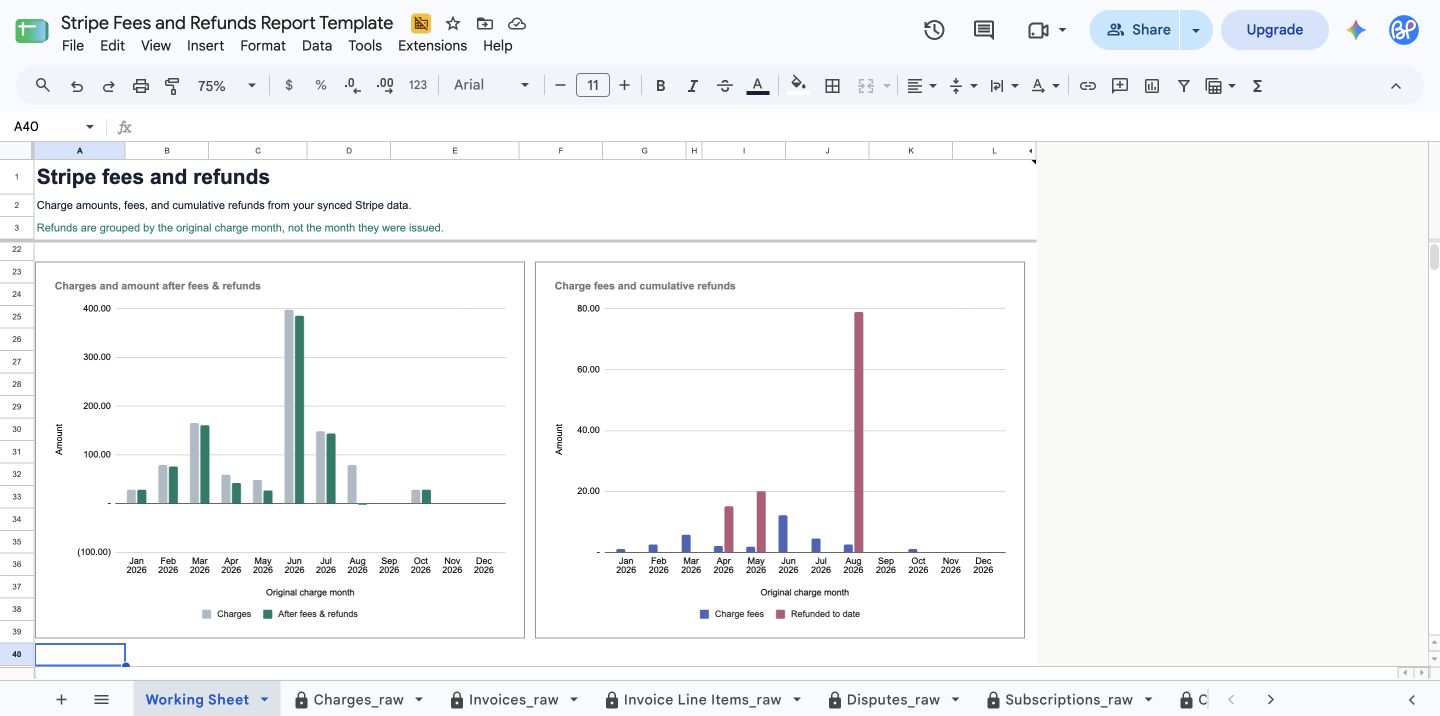Open vertical align dropdown

[x=962, y=86]
